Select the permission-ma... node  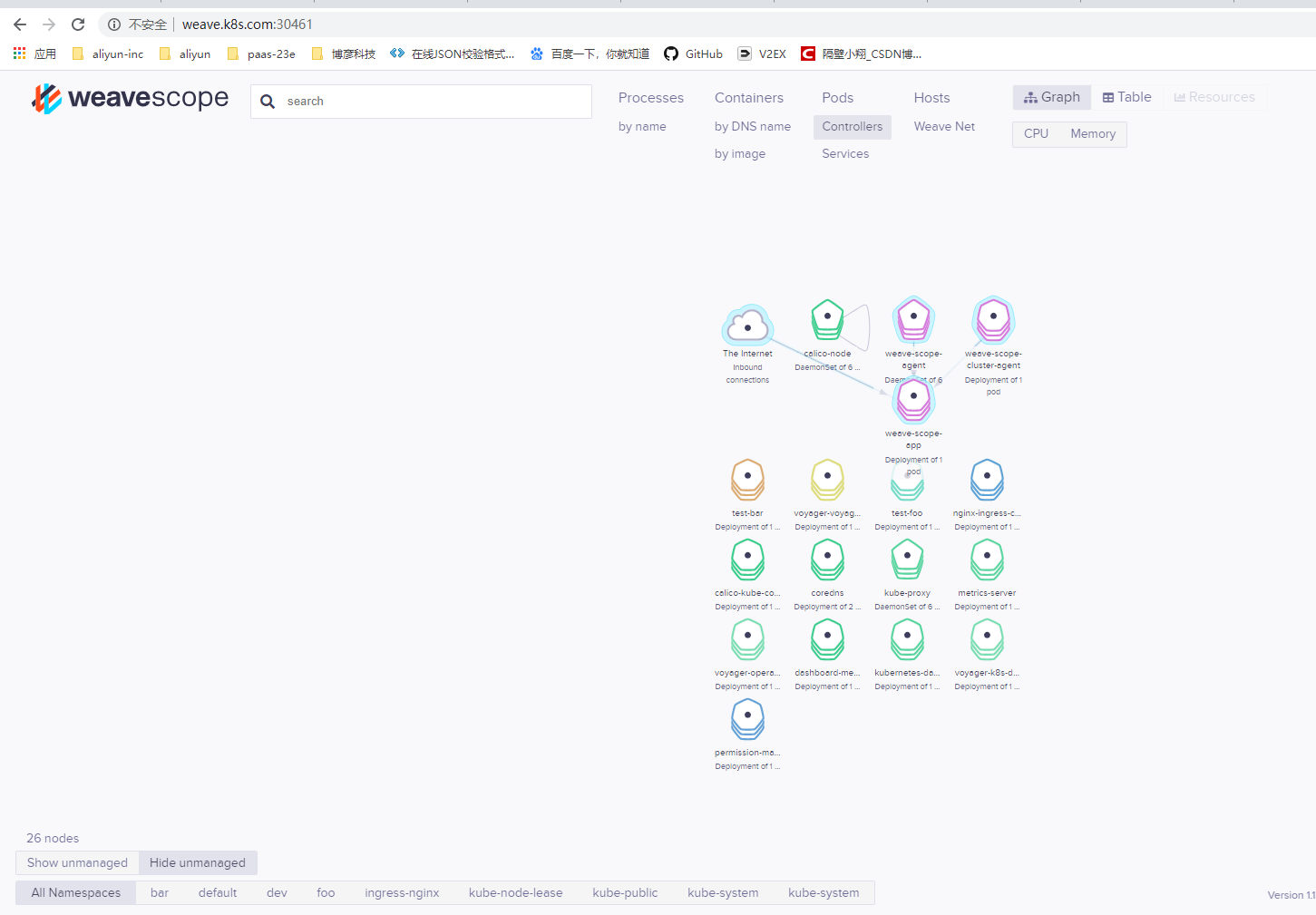pyautogui.click(x=747, y=718)
